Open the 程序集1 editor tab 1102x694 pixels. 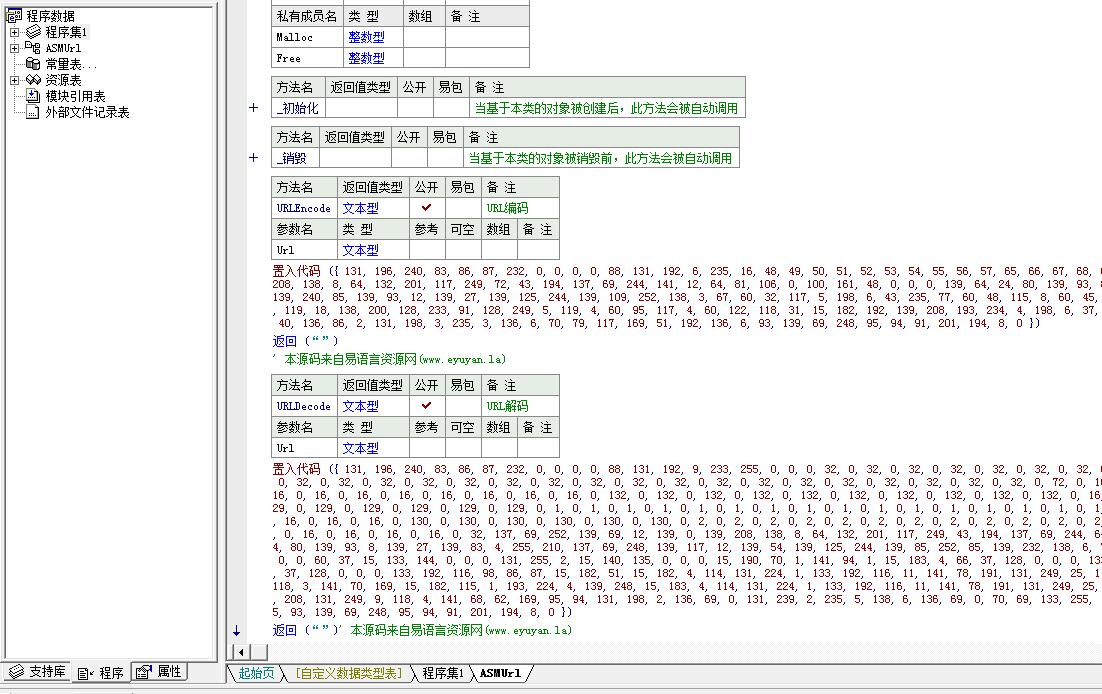pos(443,674)
